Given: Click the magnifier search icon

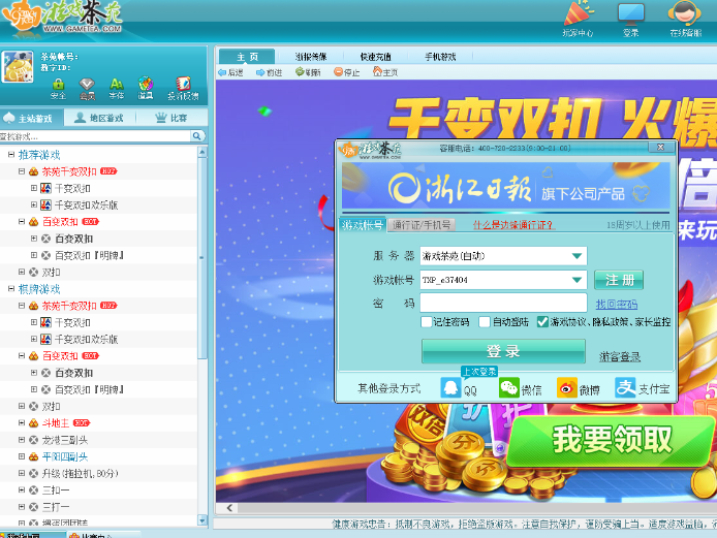Looking at the screenshot, I should (x=197, y=136).
